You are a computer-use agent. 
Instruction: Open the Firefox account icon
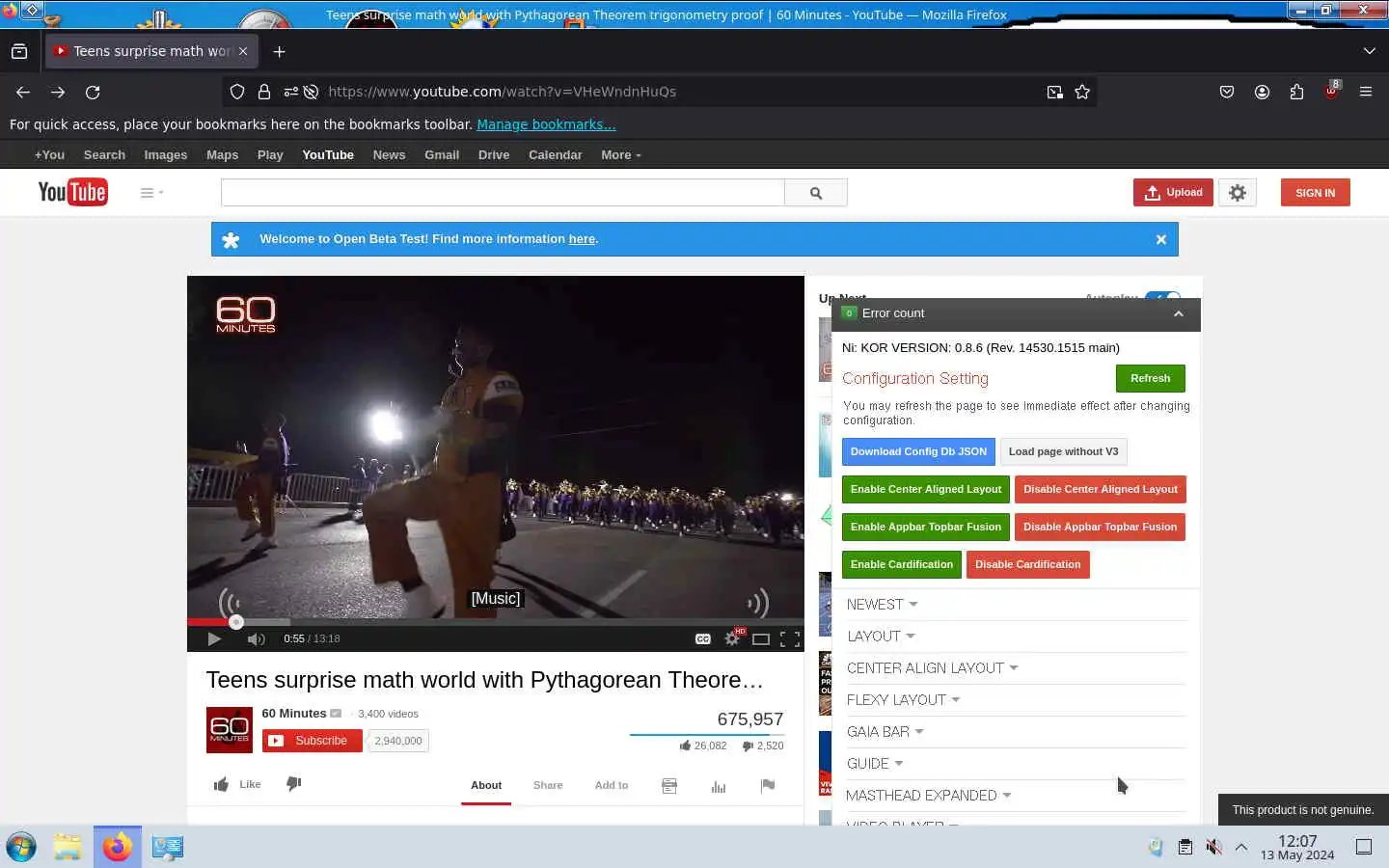pos(1262,92)
